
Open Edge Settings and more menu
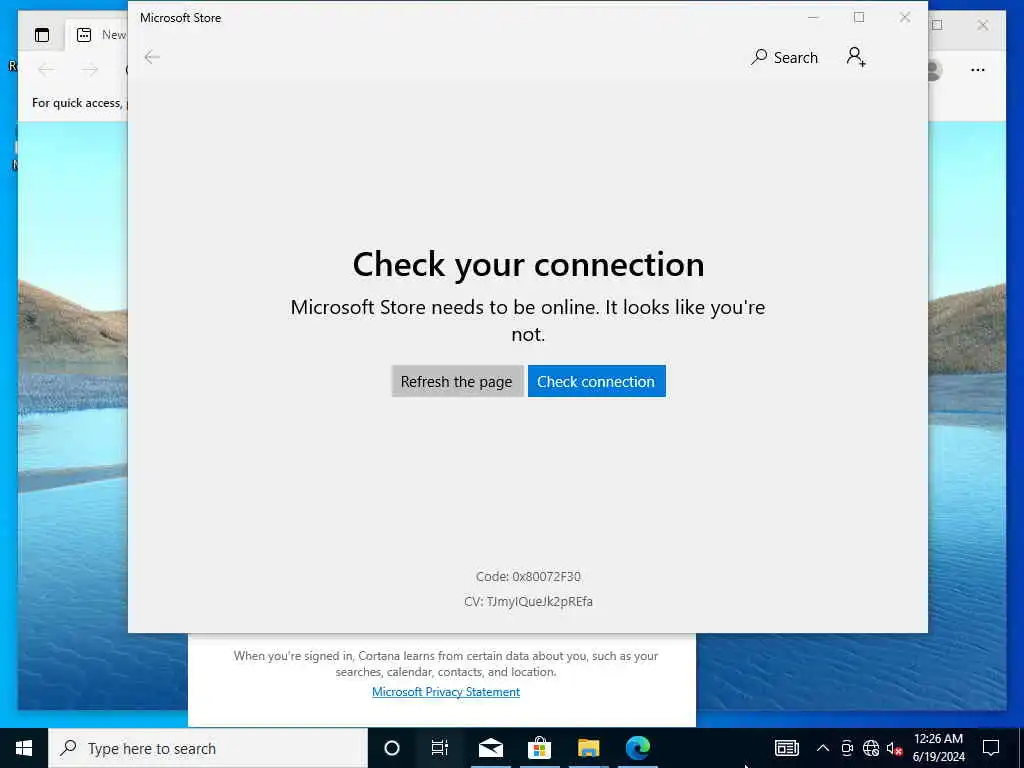tap(978, 70)
